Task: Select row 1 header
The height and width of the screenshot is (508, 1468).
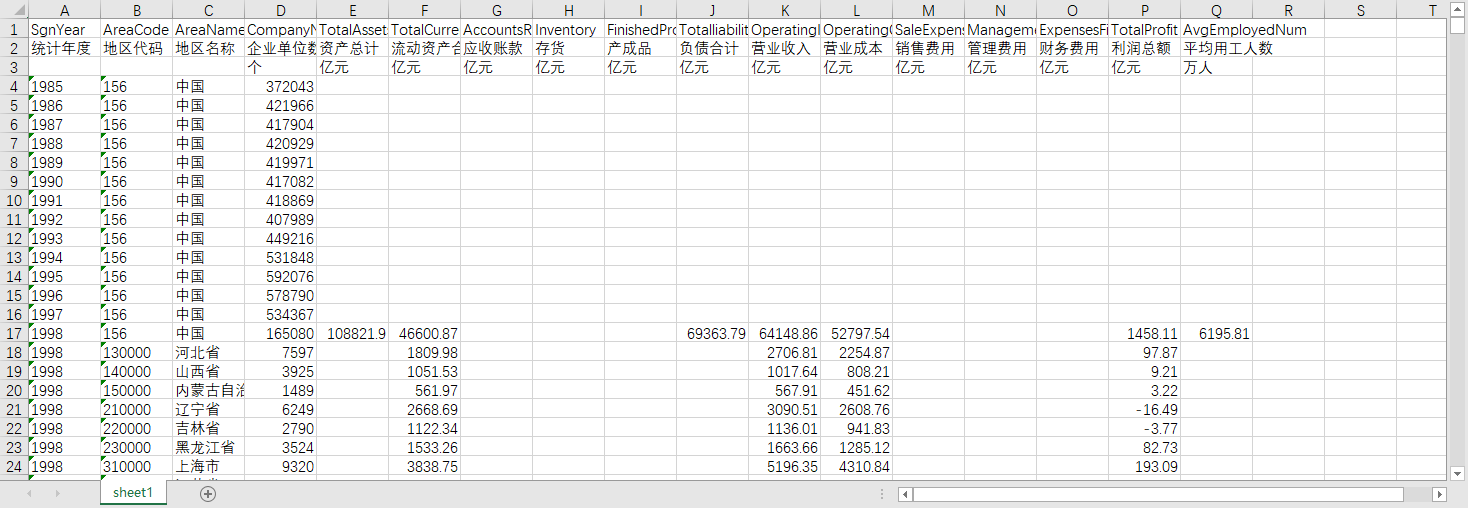Action: 14,29
